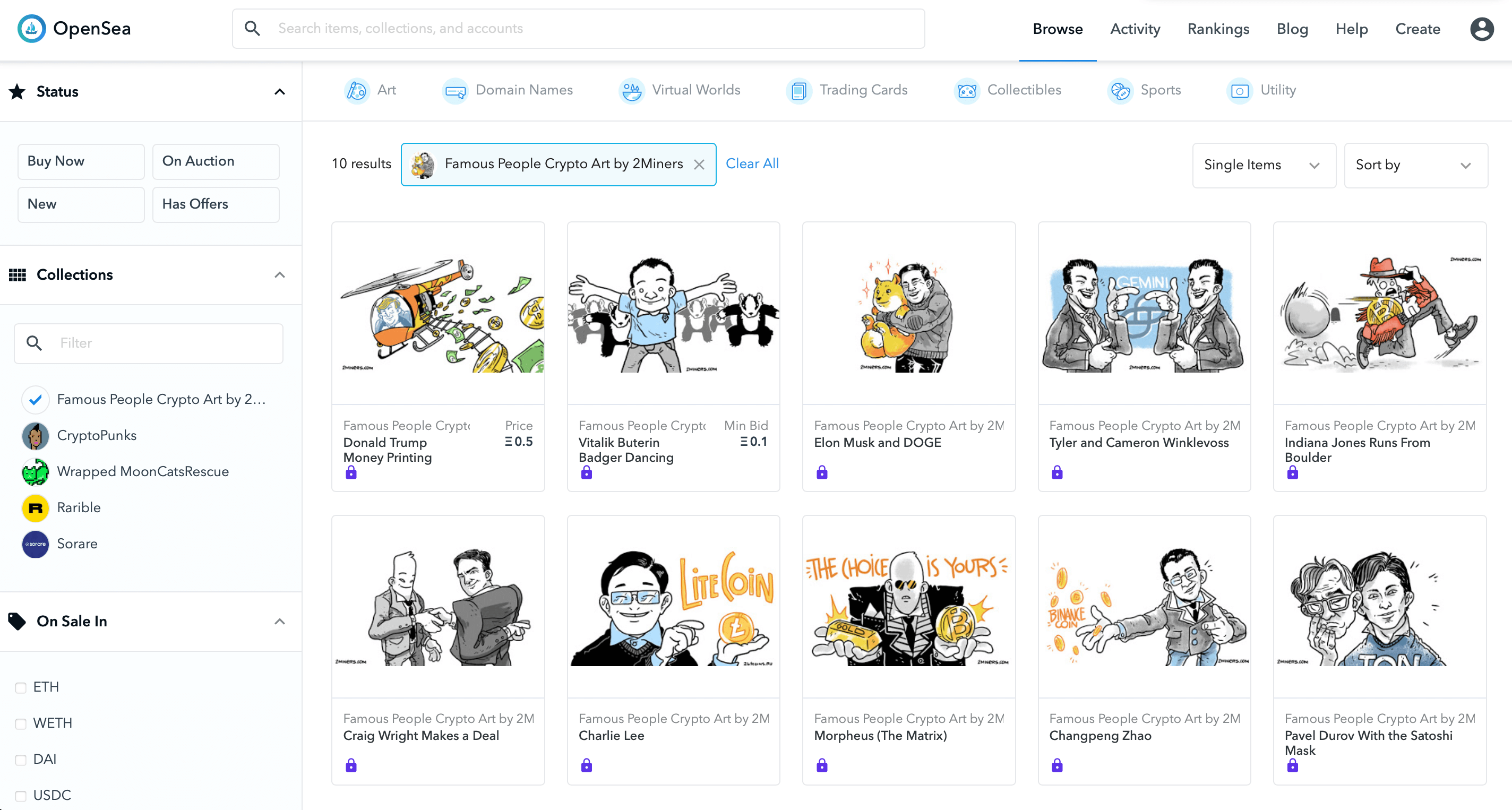Click the Virtual Worlds category icon

pyautogui.click(x=630, y=90)
